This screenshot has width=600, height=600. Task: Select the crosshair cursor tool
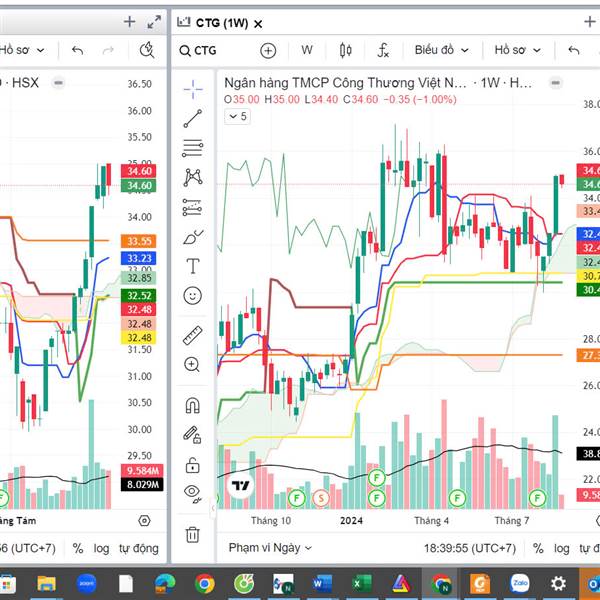[x=193, y=90]
